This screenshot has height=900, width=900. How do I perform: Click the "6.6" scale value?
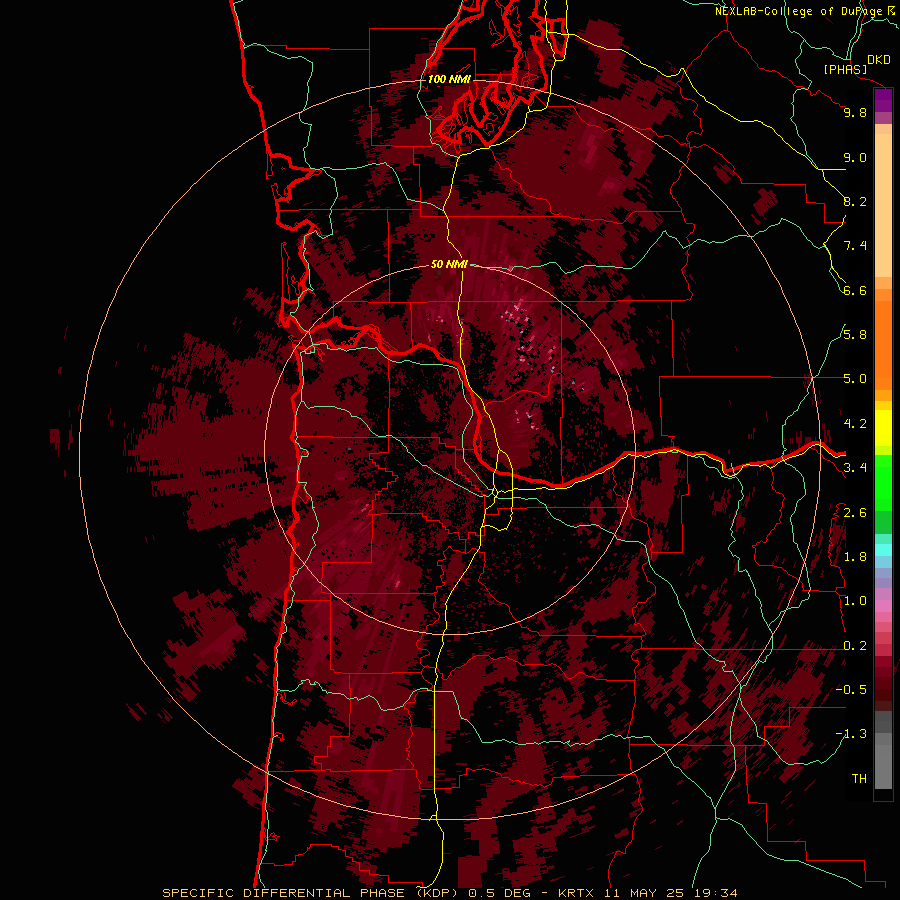(855, 290)
